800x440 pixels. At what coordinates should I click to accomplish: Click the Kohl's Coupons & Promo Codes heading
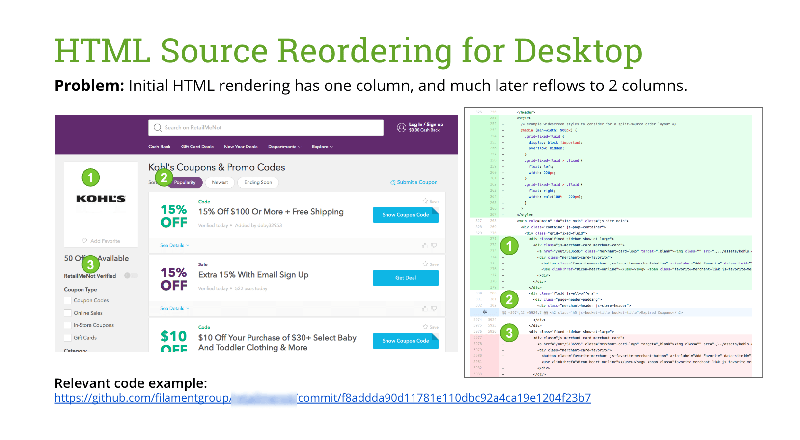click(217, 167)
